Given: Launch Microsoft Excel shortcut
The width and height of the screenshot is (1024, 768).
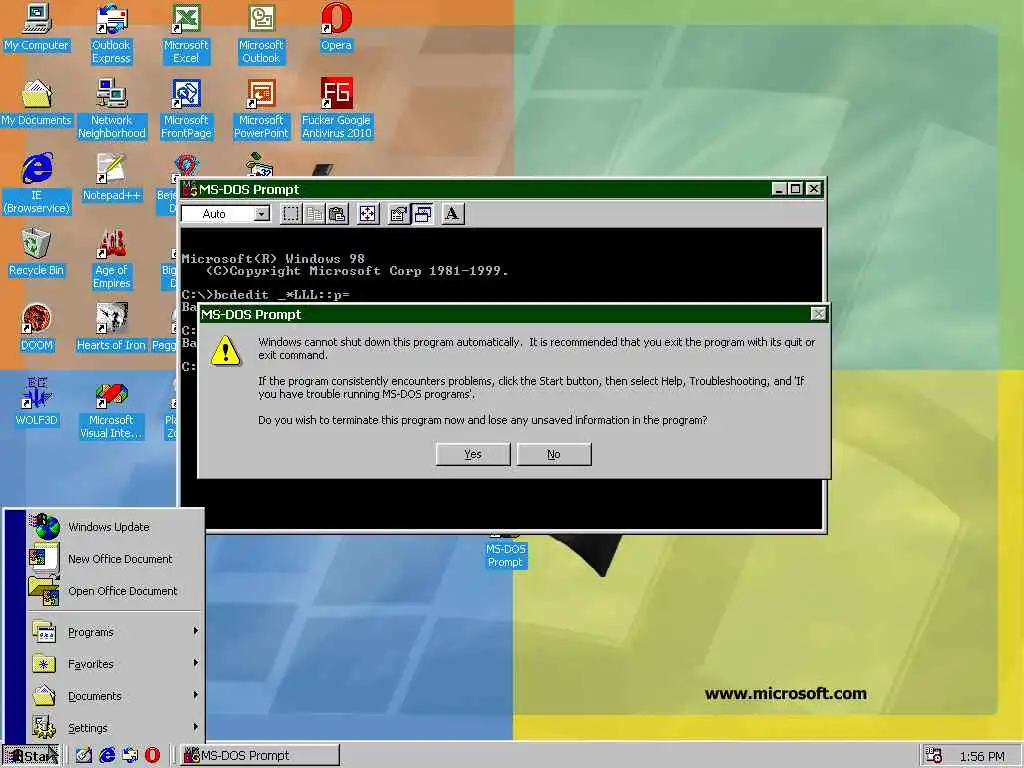Looking at the screenshot, I should click(186, 34).
